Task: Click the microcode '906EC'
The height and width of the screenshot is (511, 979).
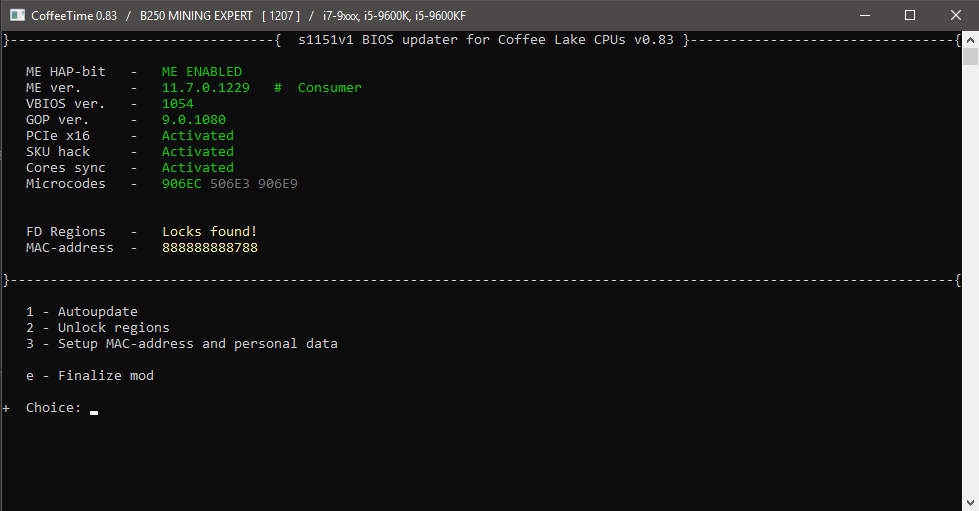Action: 182,184
